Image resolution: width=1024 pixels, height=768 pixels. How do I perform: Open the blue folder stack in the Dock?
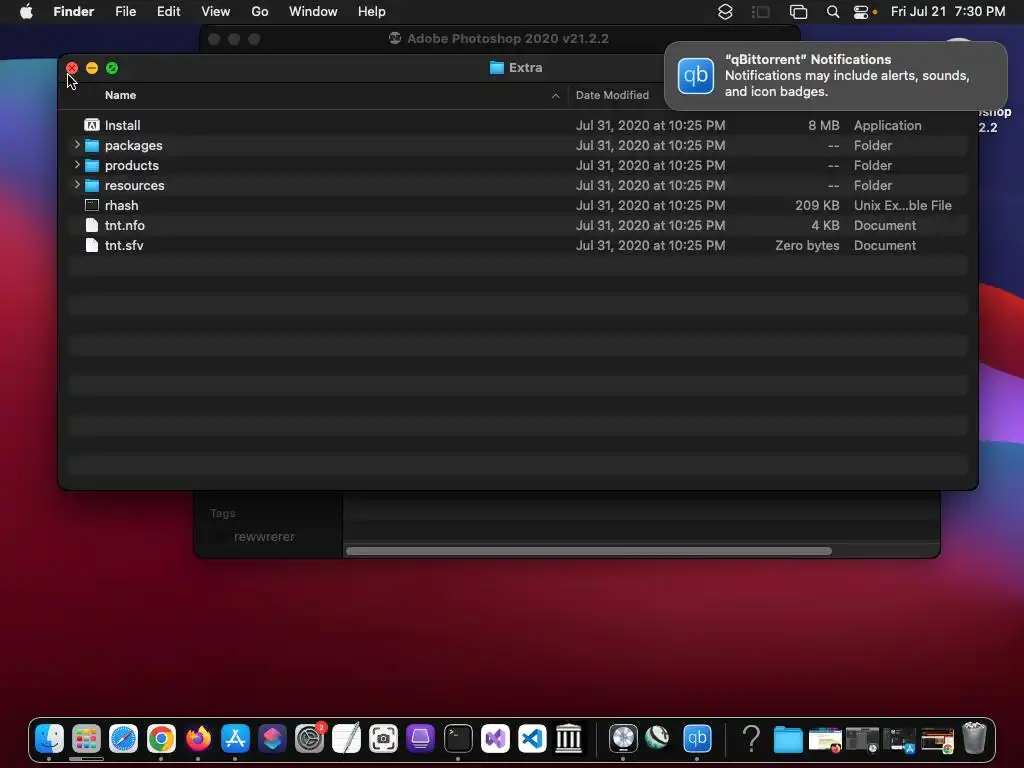788,739
